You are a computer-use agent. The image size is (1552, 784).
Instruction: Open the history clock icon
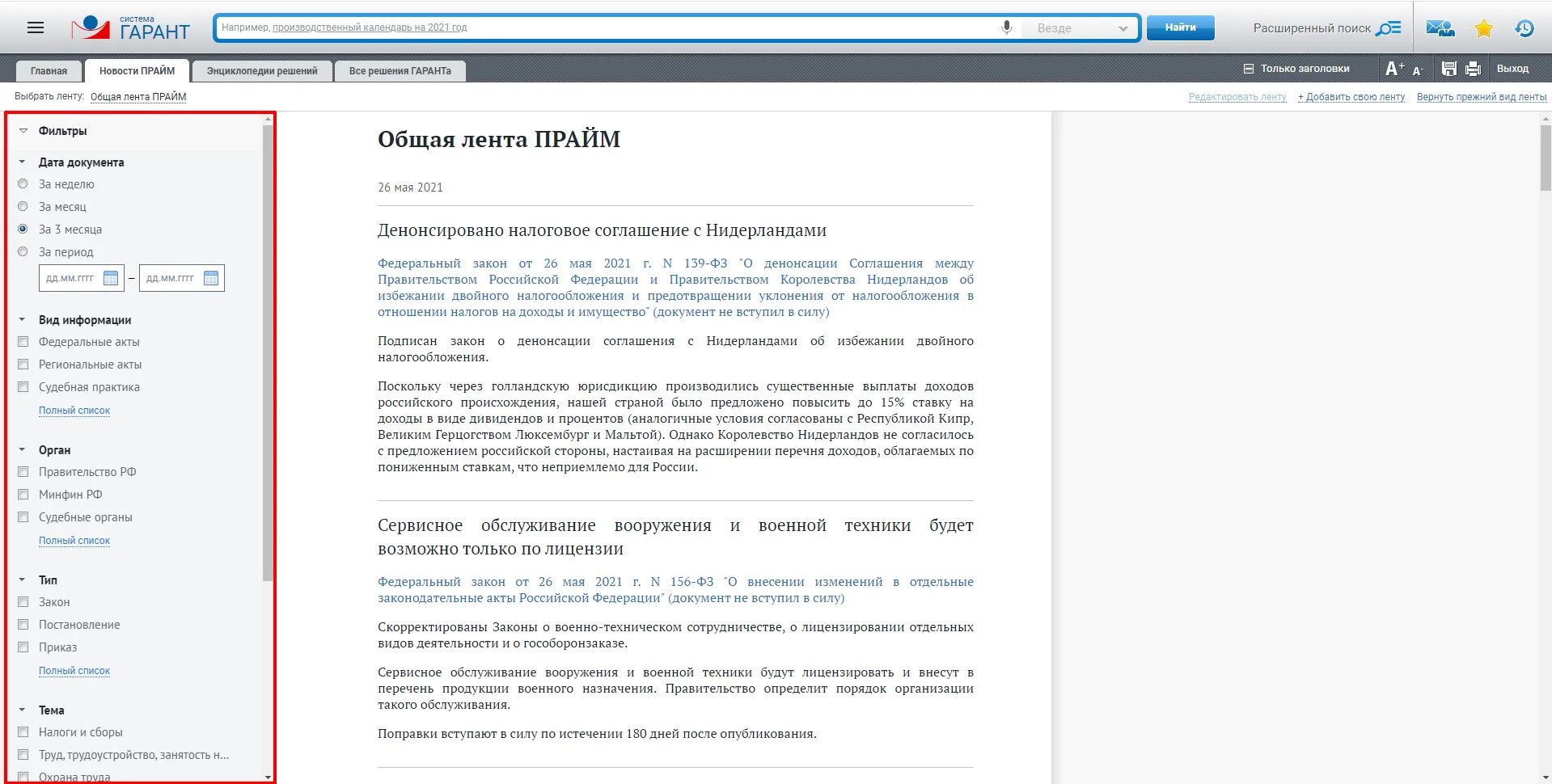[1525, 28]
